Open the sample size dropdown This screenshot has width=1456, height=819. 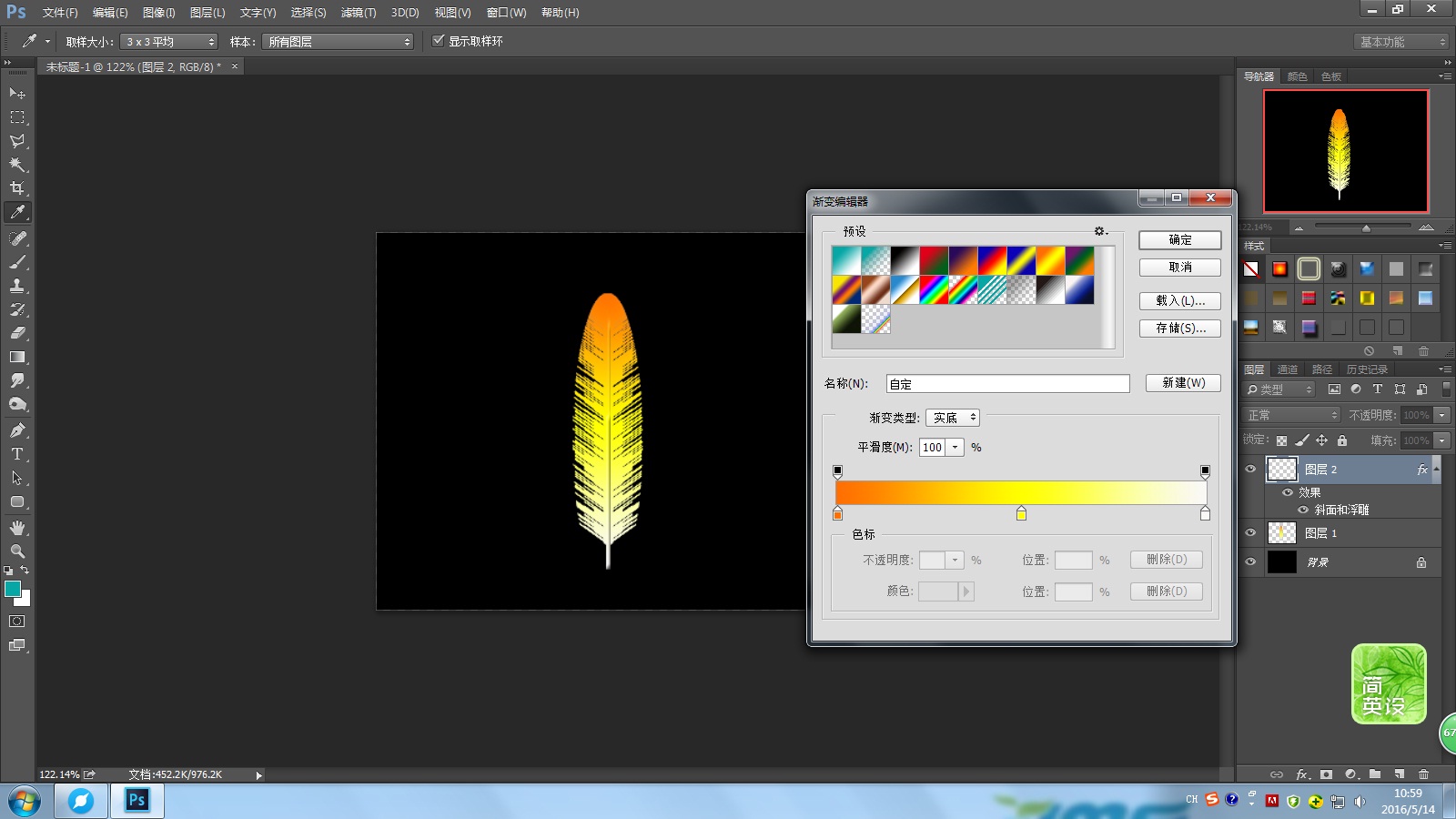[x=169, y=42]
